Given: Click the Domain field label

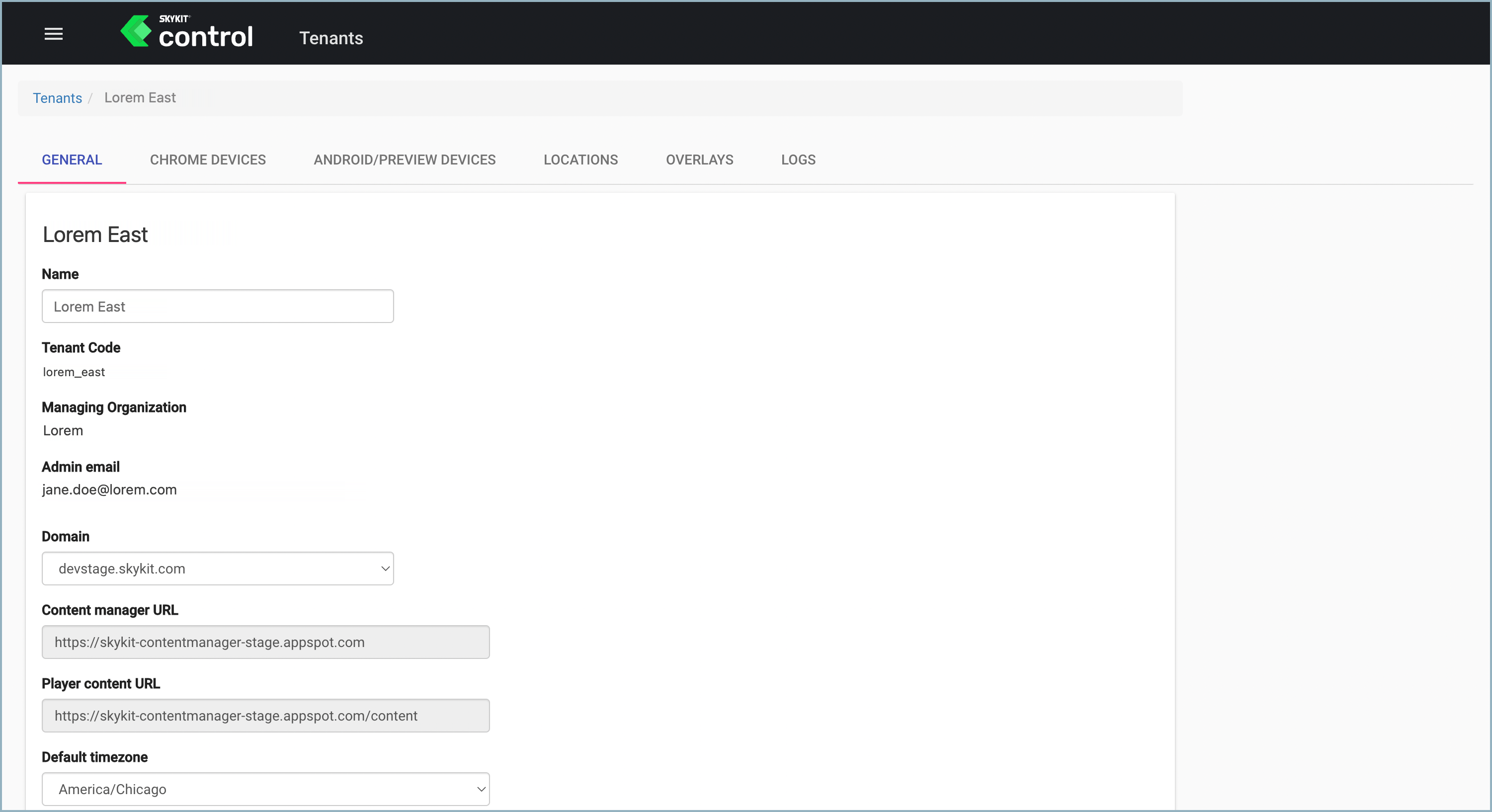Looking at the screenshot, I should coord(66,536).
